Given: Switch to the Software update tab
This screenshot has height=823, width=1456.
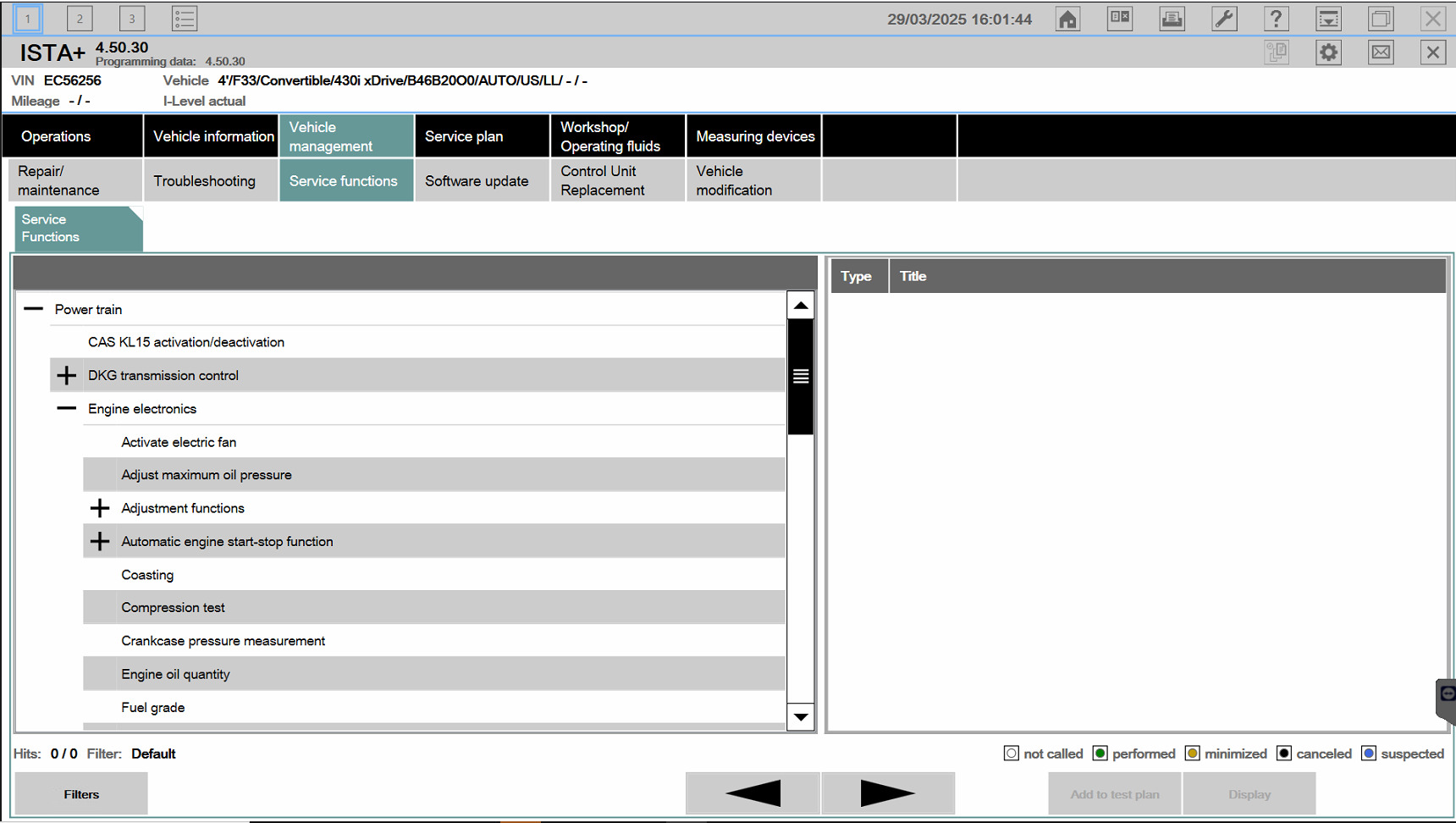Looking at the screenshot, I should pos(477,181).
